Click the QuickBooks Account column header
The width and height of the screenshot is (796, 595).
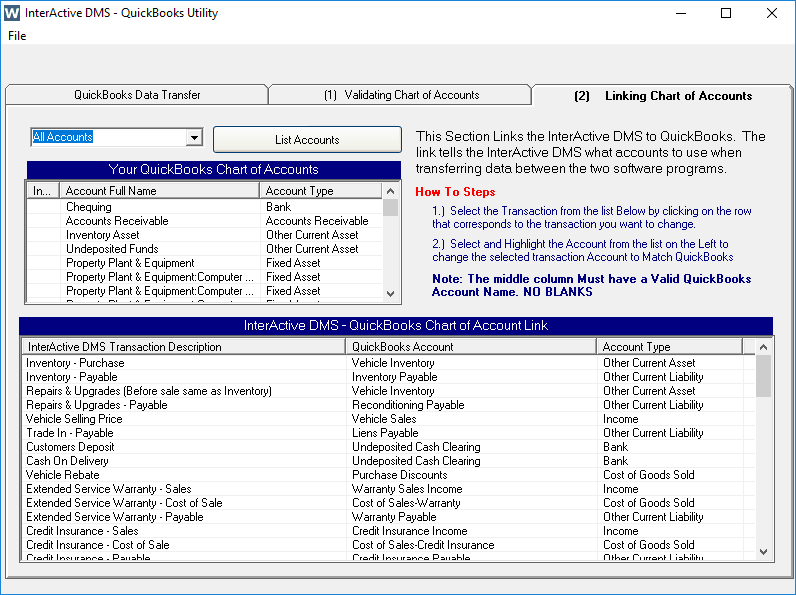click(471, 347)
